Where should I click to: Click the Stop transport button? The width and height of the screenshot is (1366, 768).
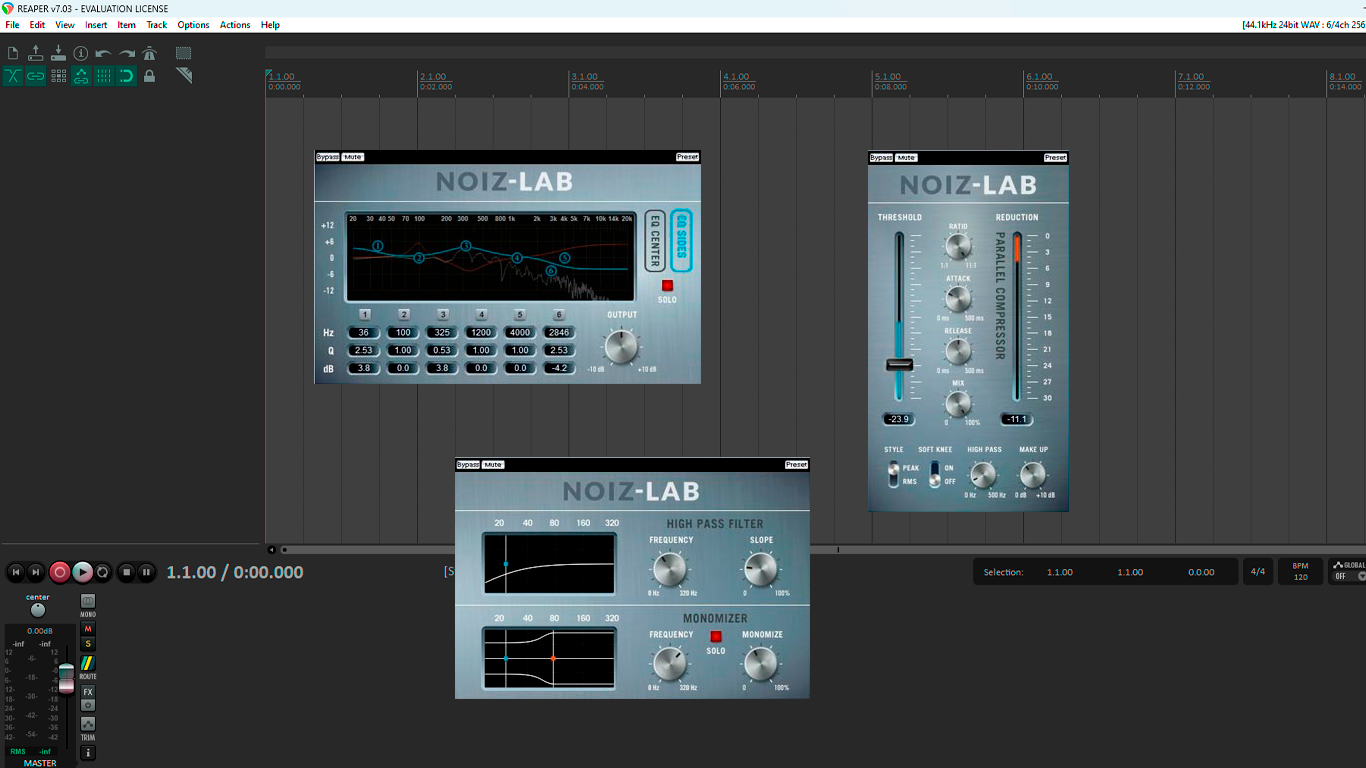(x=126, y=572)
